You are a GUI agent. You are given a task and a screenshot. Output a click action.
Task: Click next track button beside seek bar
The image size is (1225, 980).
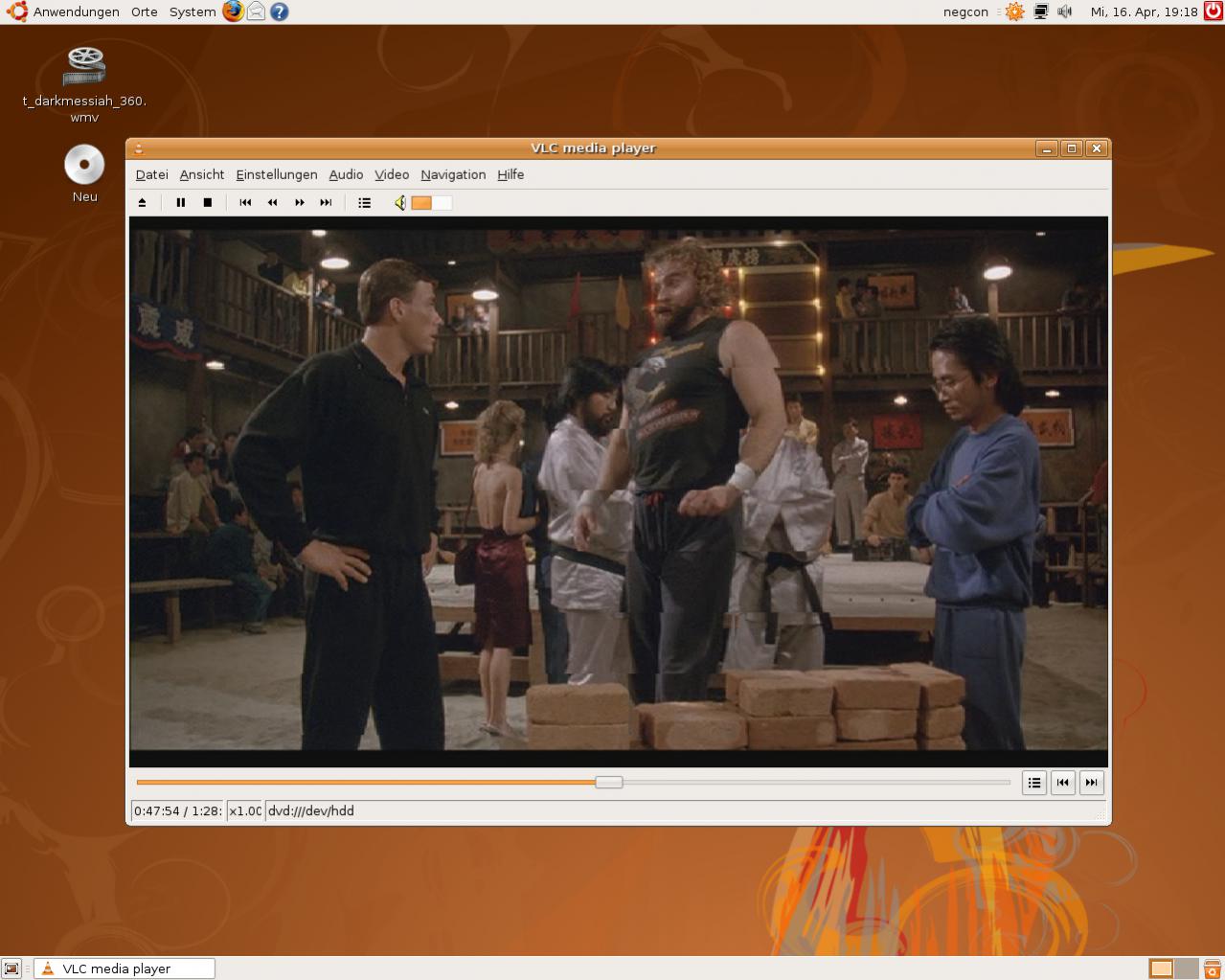pos(1091,783)
